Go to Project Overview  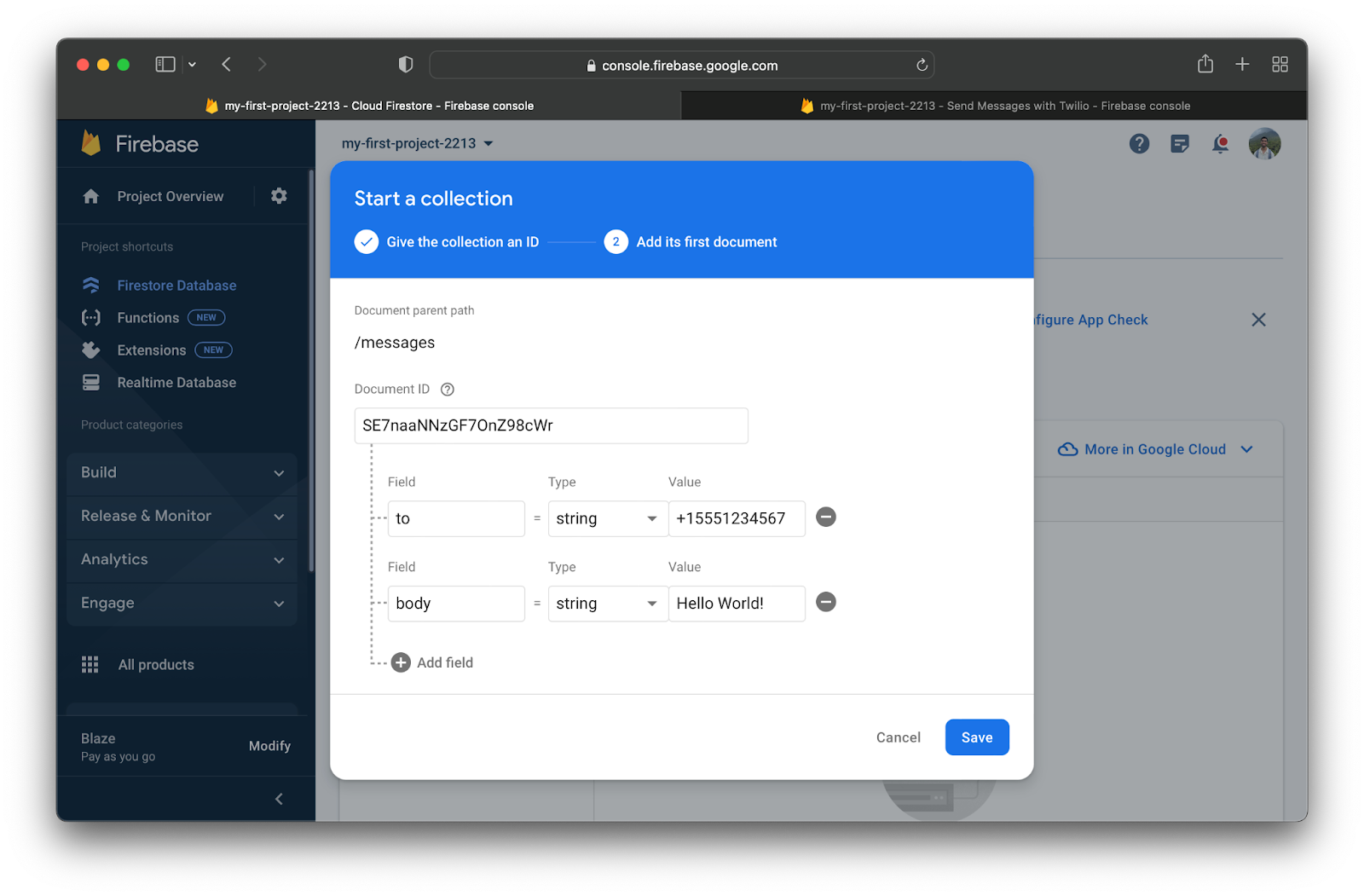point(170,196)
